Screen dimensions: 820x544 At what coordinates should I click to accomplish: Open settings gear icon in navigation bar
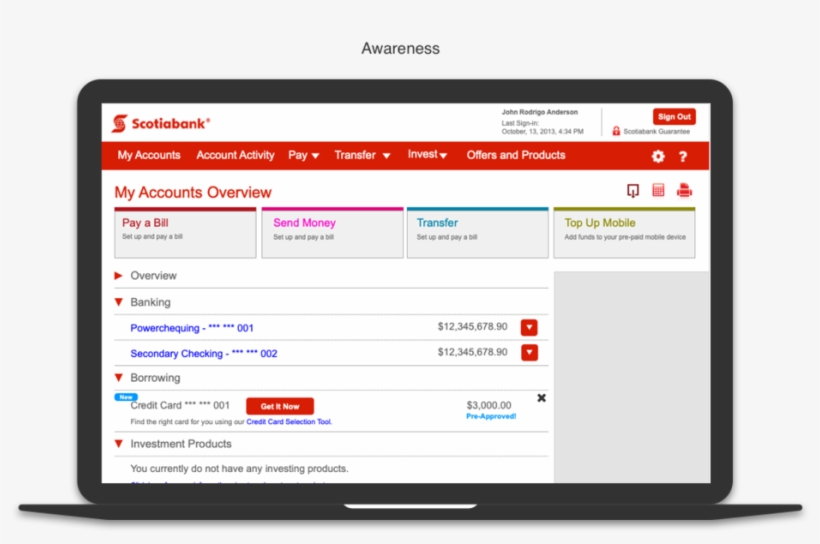click(x=658, y=156)
